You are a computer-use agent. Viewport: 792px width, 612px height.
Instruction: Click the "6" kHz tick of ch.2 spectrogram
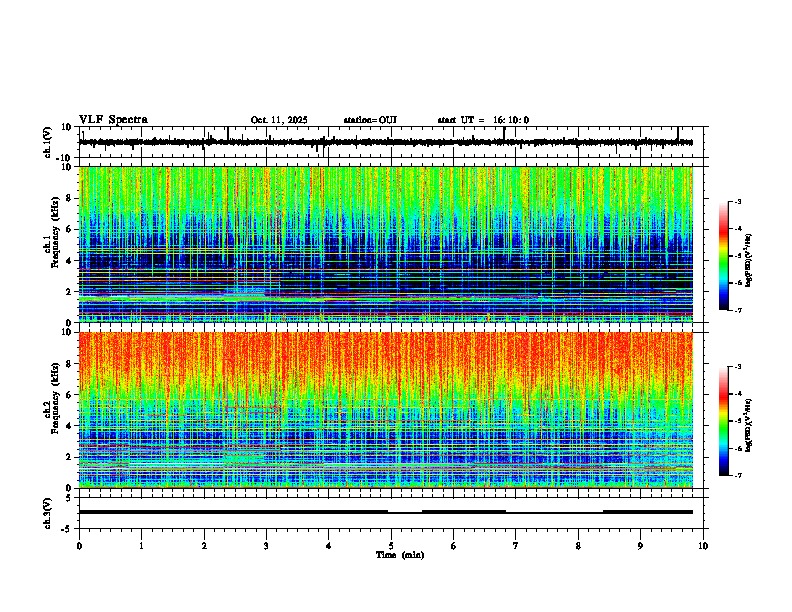(70, 395)
